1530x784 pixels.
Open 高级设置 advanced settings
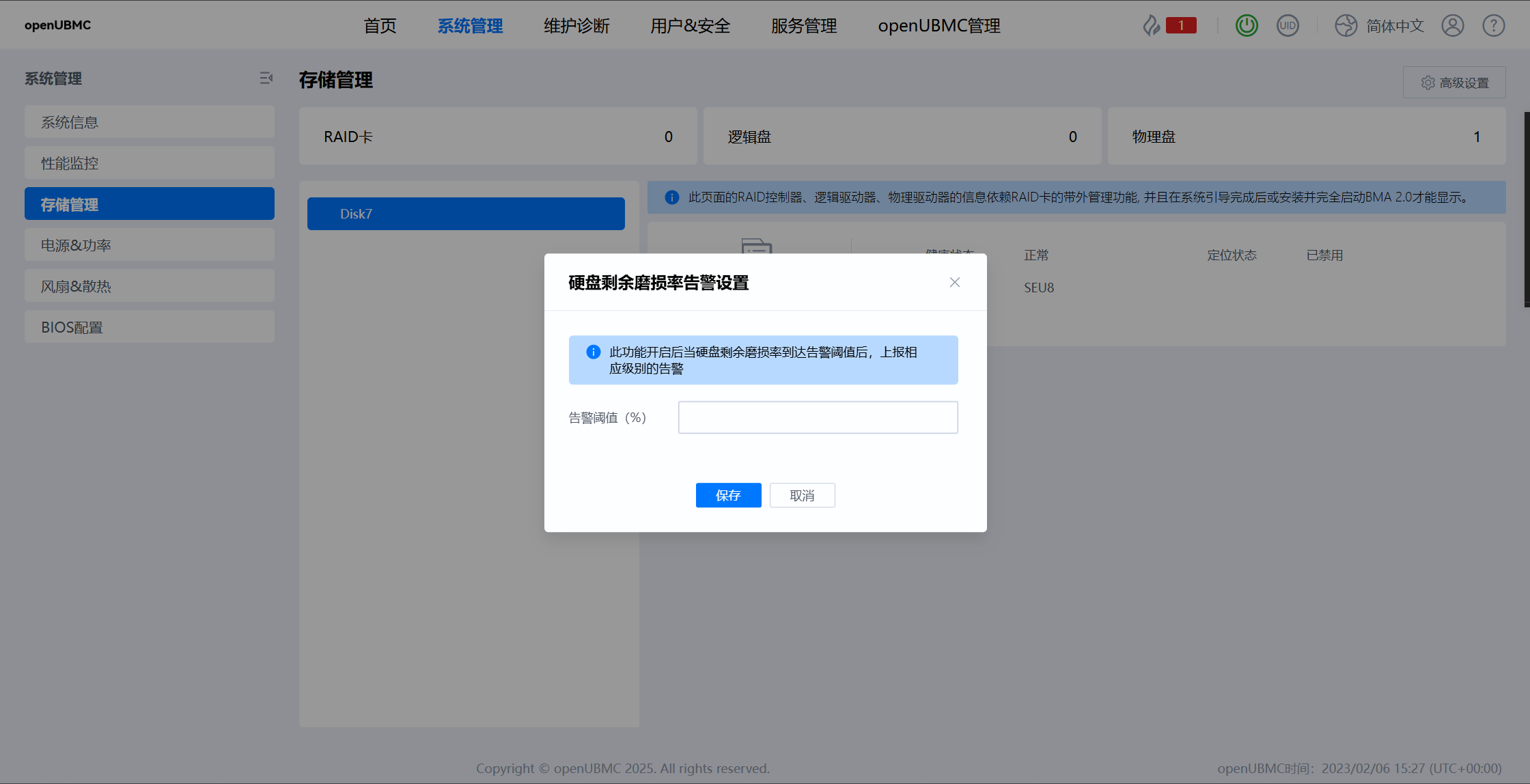1454,83
